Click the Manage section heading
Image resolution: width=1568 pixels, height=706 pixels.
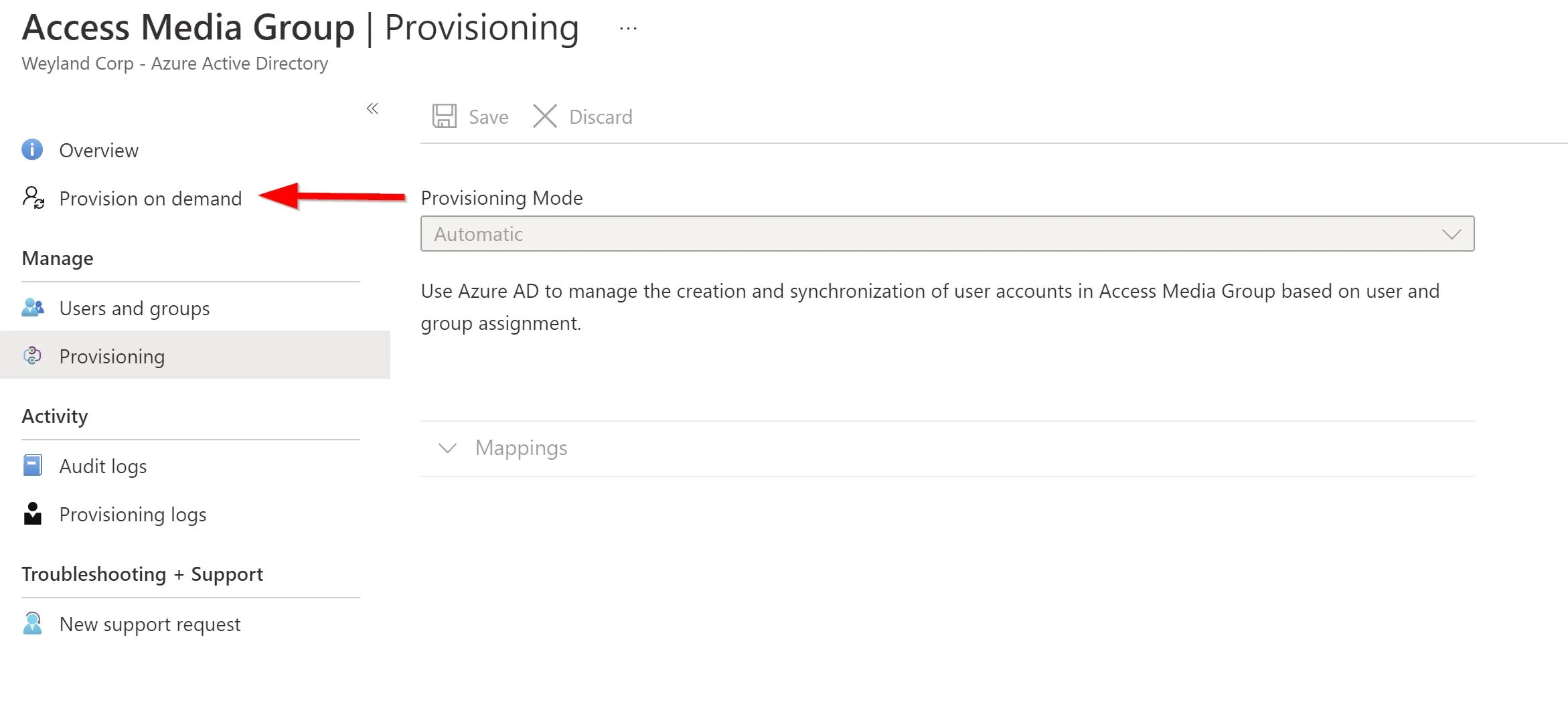pyautogui.click(x=58, y=258)
